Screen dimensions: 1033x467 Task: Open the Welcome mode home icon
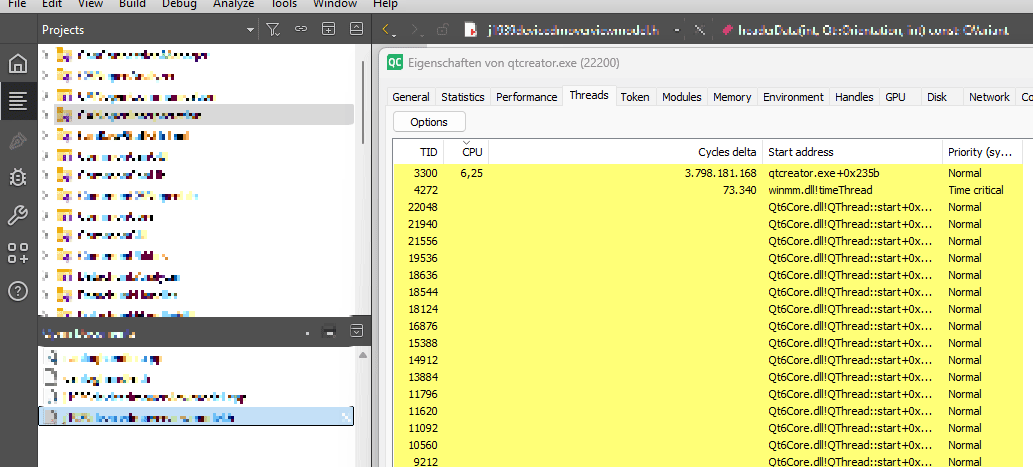point(17,65)
